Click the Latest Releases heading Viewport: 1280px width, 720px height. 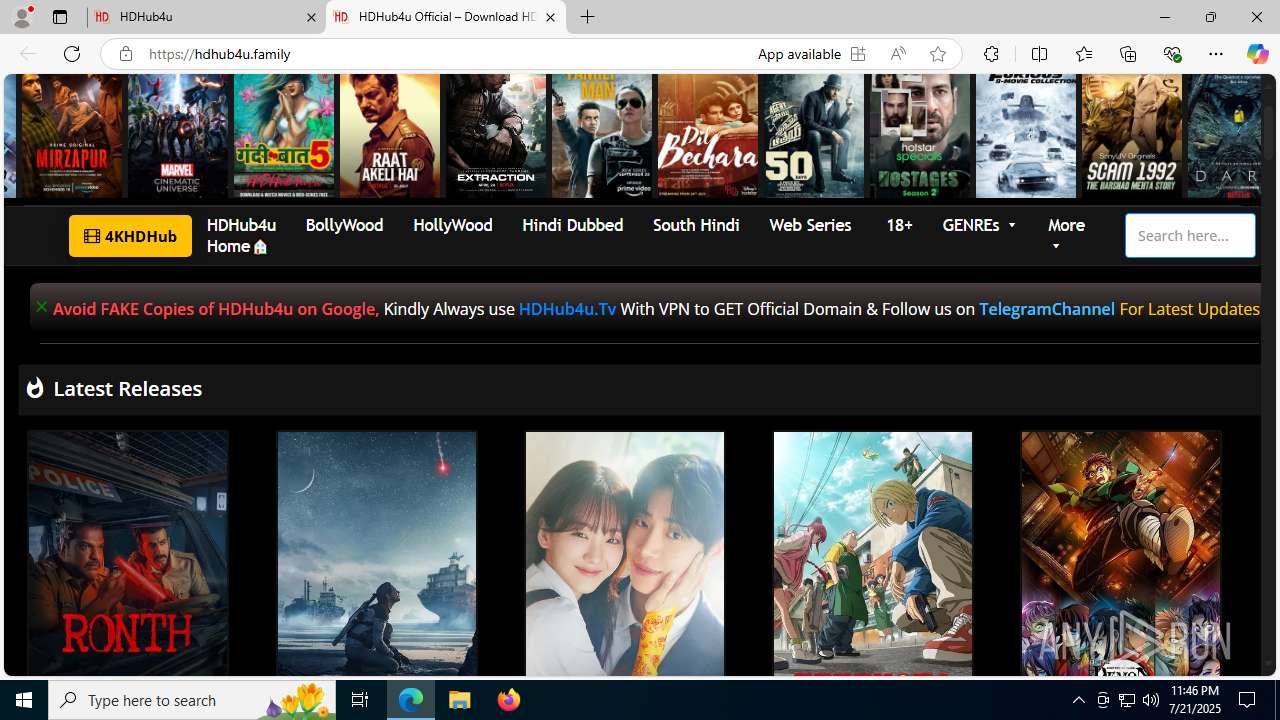pos(127,388)
